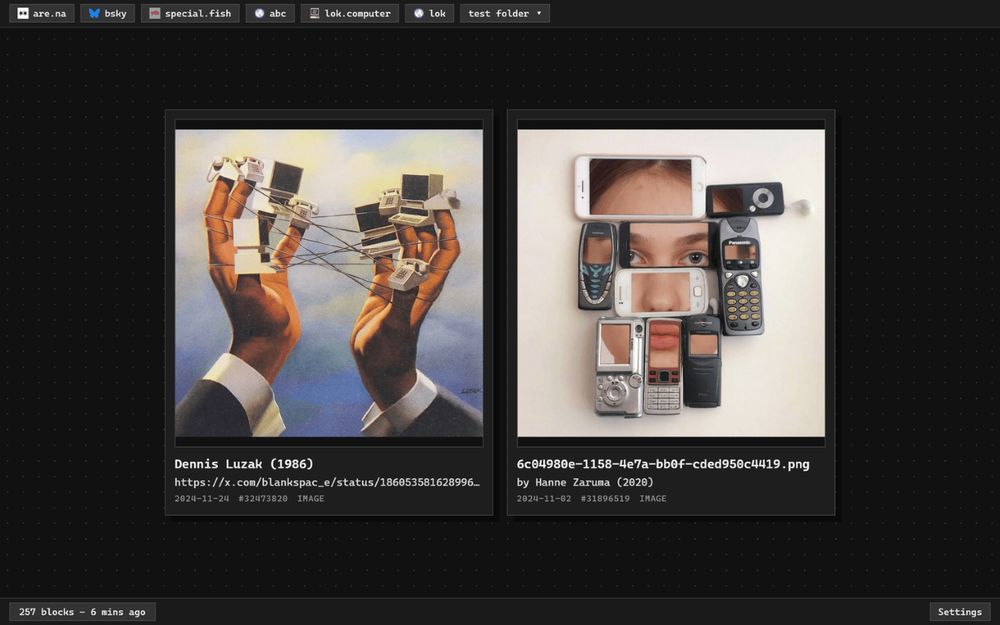This screenshot has width=1000, height=625.
Task: Click the 257 blocks status button
Action: 82,612
